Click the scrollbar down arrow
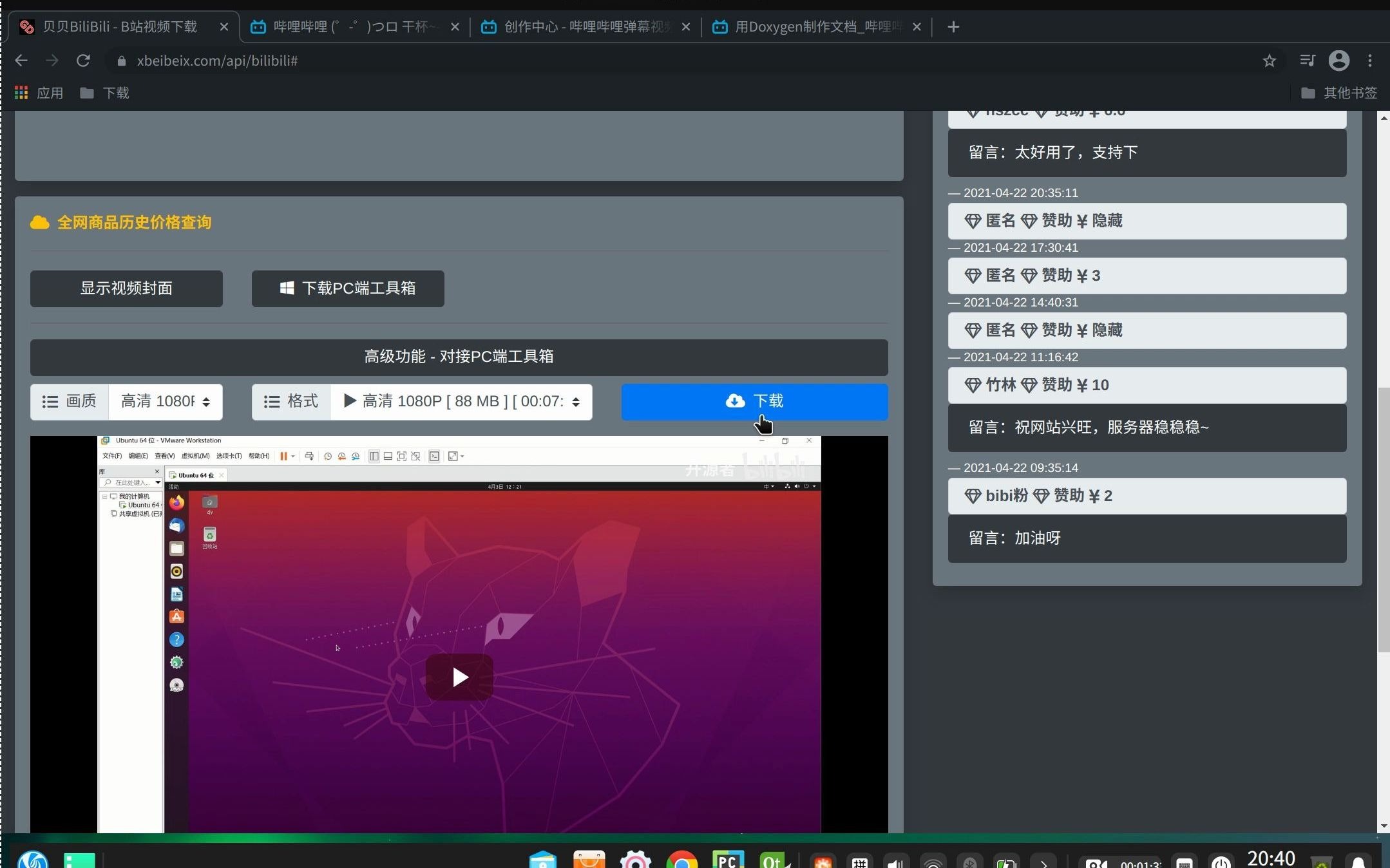1390x868 pixels. (1384, 826)
